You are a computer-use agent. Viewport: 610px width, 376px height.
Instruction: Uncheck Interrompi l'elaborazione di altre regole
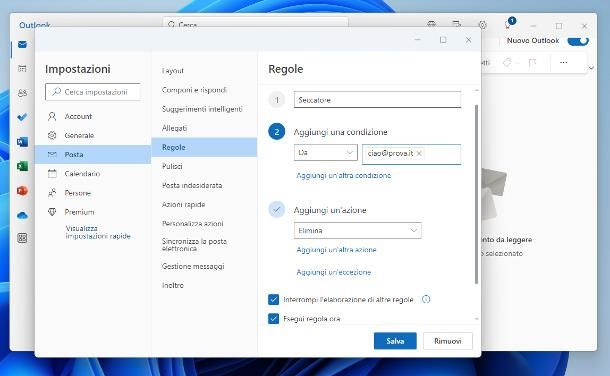click(273, 299)
